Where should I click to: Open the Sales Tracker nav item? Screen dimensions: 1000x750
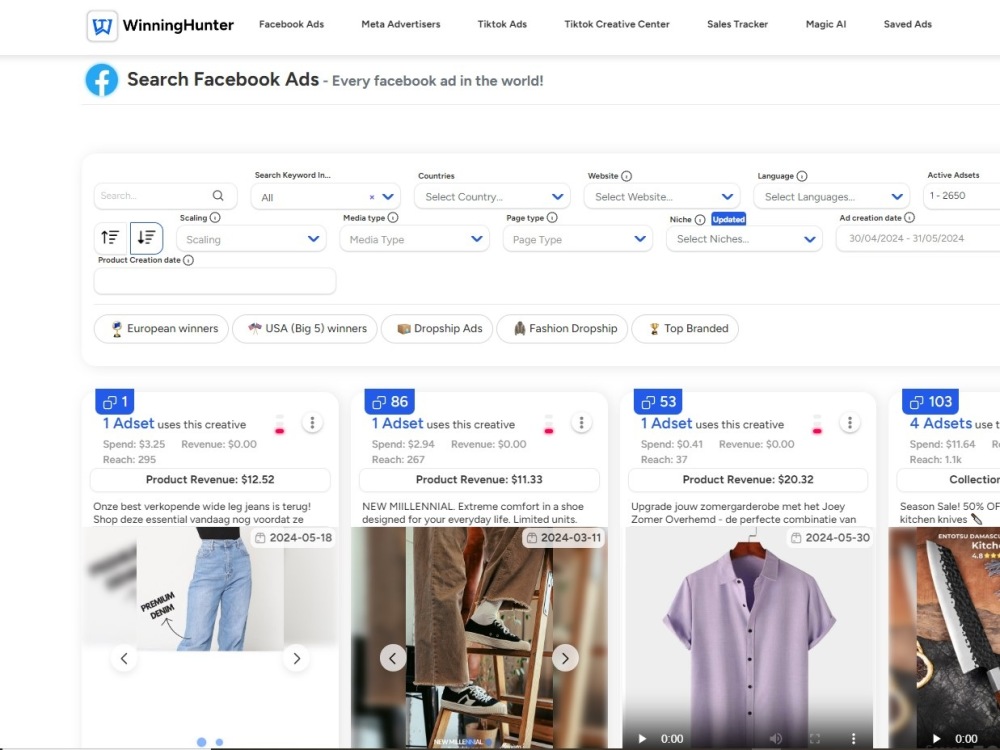[x=737, y=24]
